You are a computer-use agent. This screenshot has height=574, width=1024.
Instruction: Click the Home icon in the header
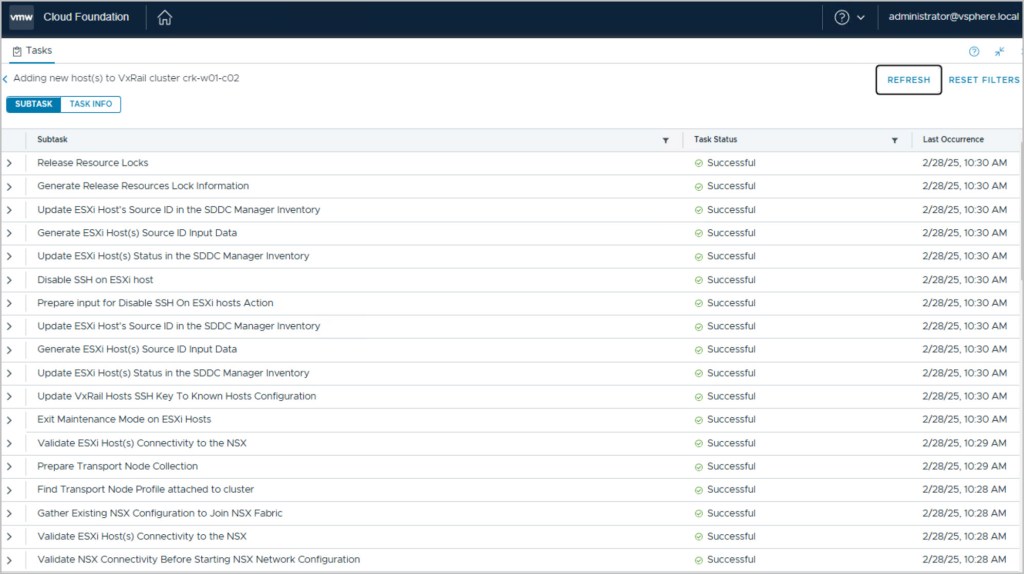click(x=165, y=18)
